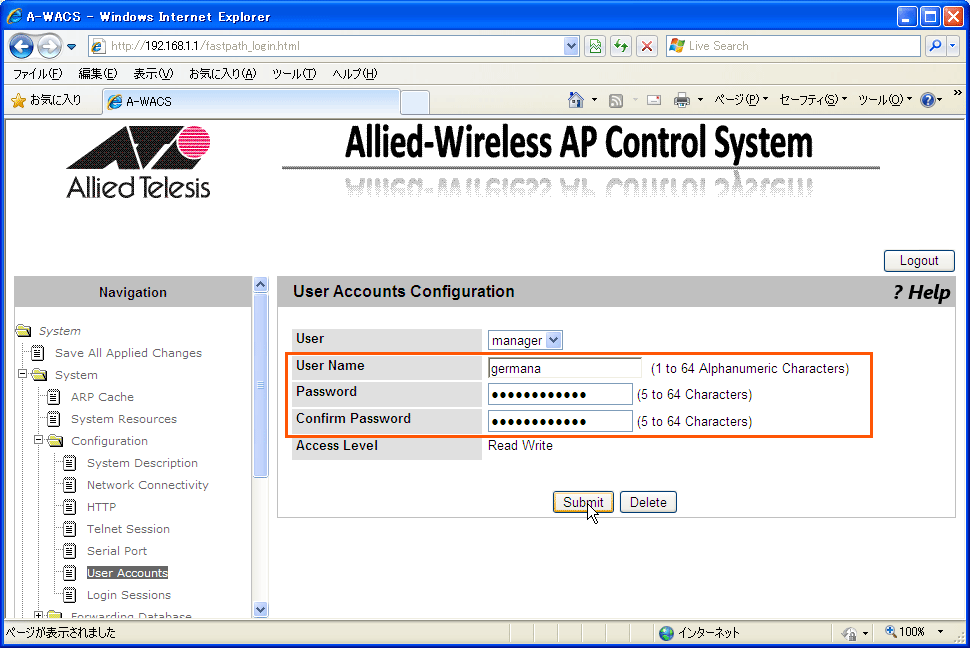The image size is (970, 648).
Task: Open System Resources in the navigation tree
Action: (124, 419)
